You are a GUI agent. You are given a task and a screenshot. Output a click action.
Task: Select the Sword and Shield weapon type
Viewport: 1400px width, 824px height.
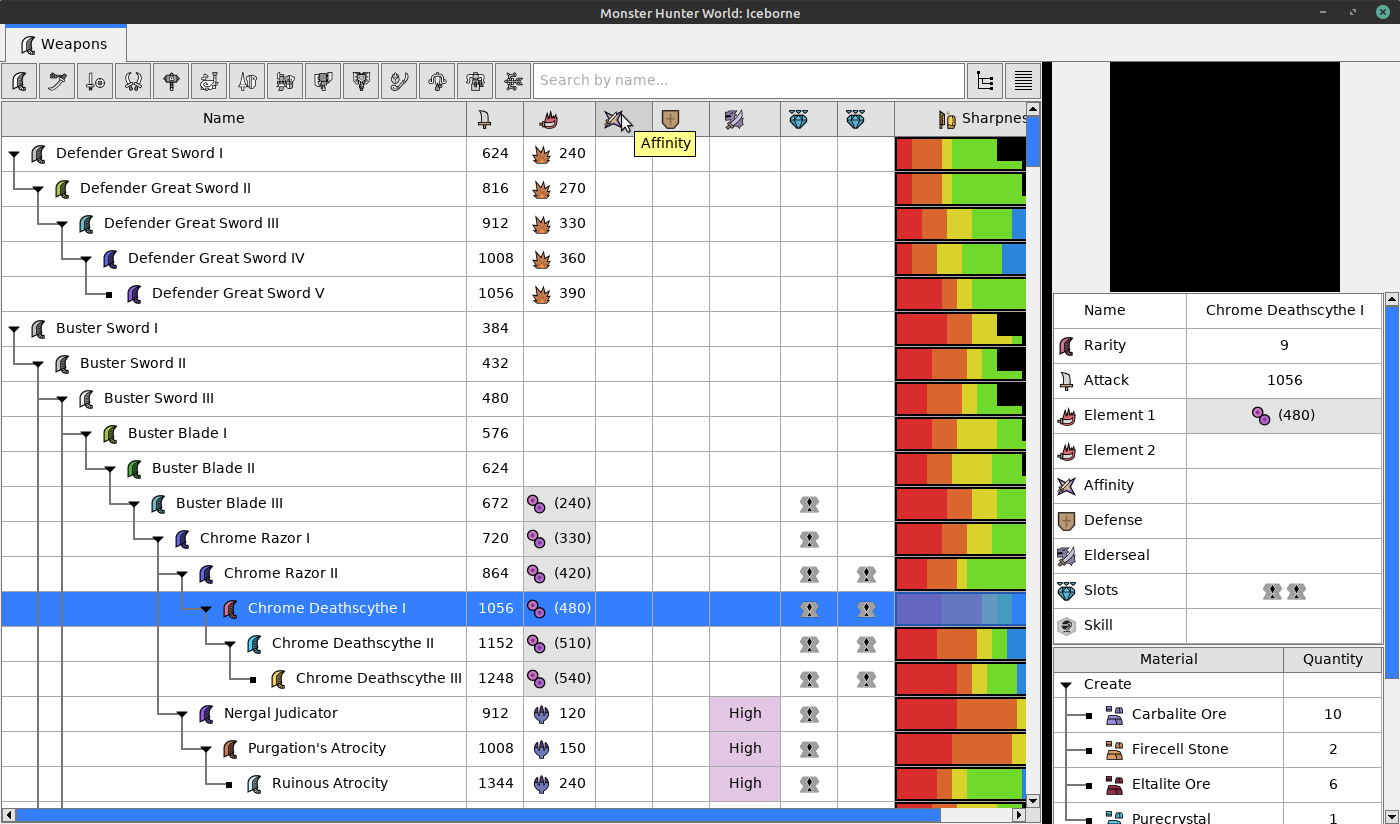click(95, 80)
